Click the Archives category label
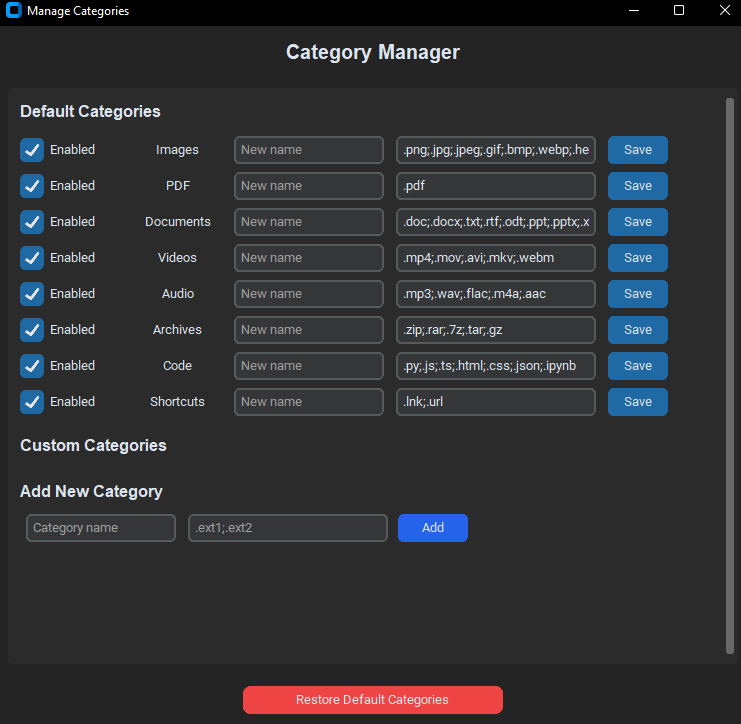Image resolution: width=741 pixels, height=724 pixels. [x=177, y=329]
